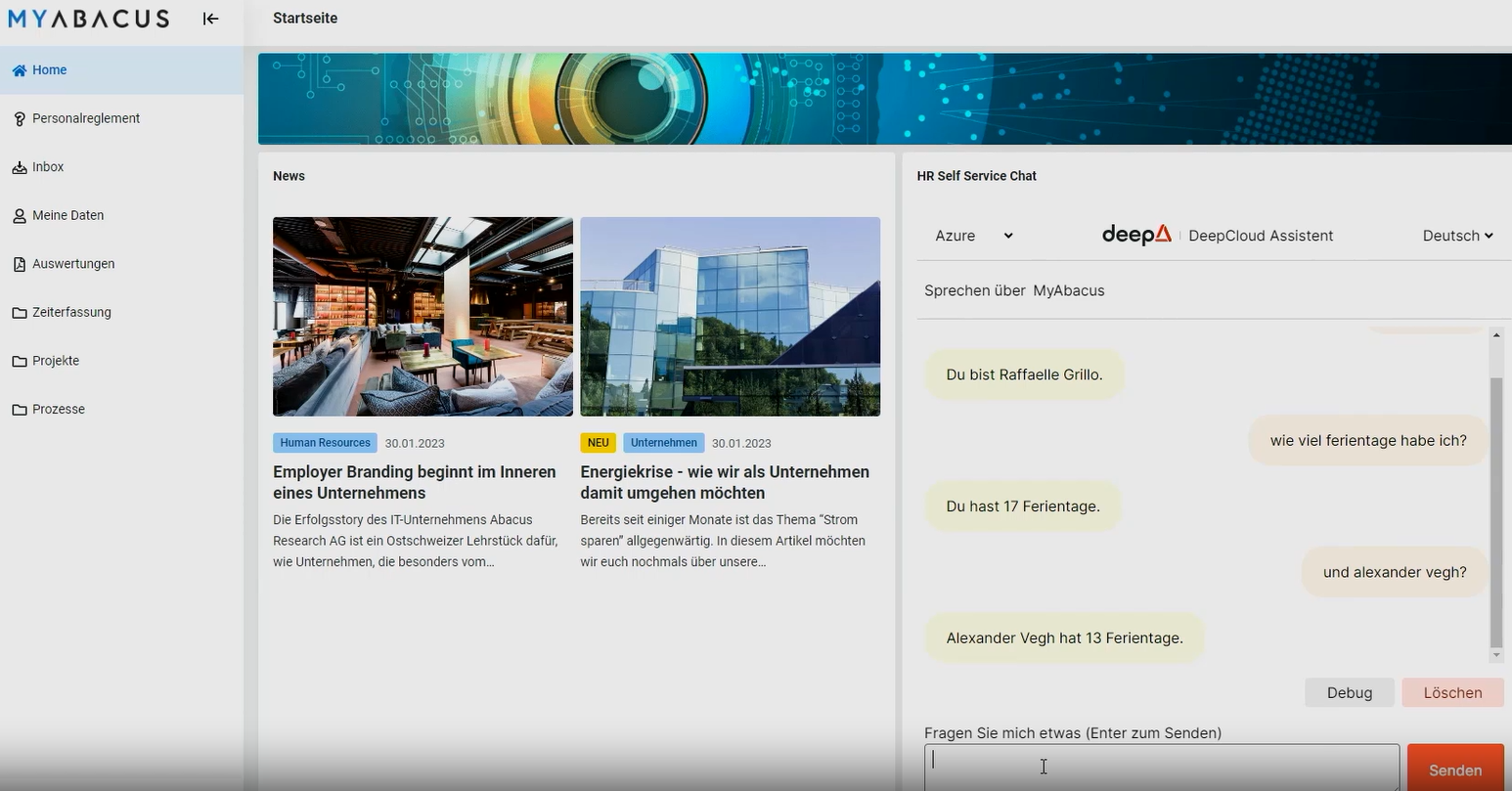Click the Meine Daten person icon
1512x791 pixels.
tap(20, 215)
